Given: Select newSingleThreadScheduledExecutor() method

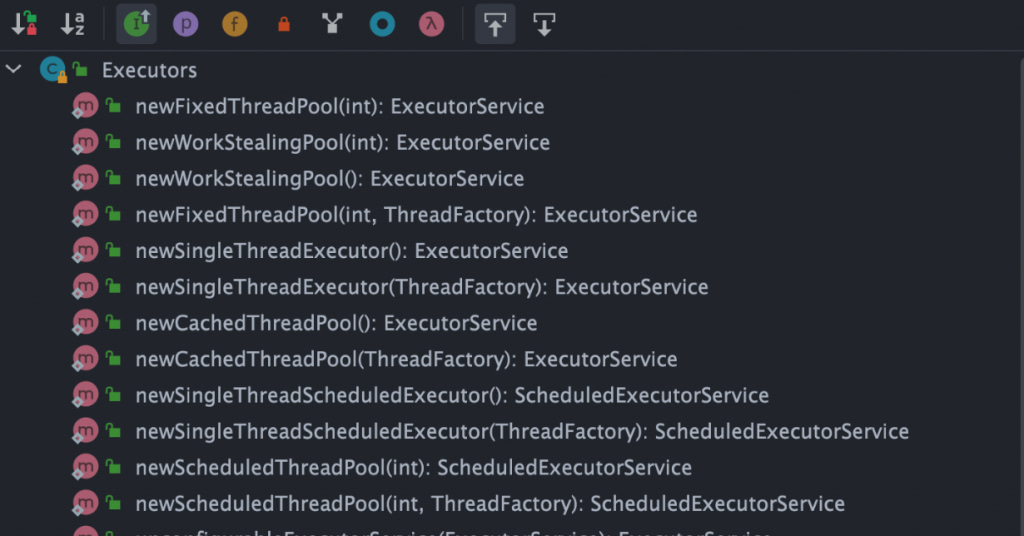Looking at the screenshot, I should (x=451, y=395).
